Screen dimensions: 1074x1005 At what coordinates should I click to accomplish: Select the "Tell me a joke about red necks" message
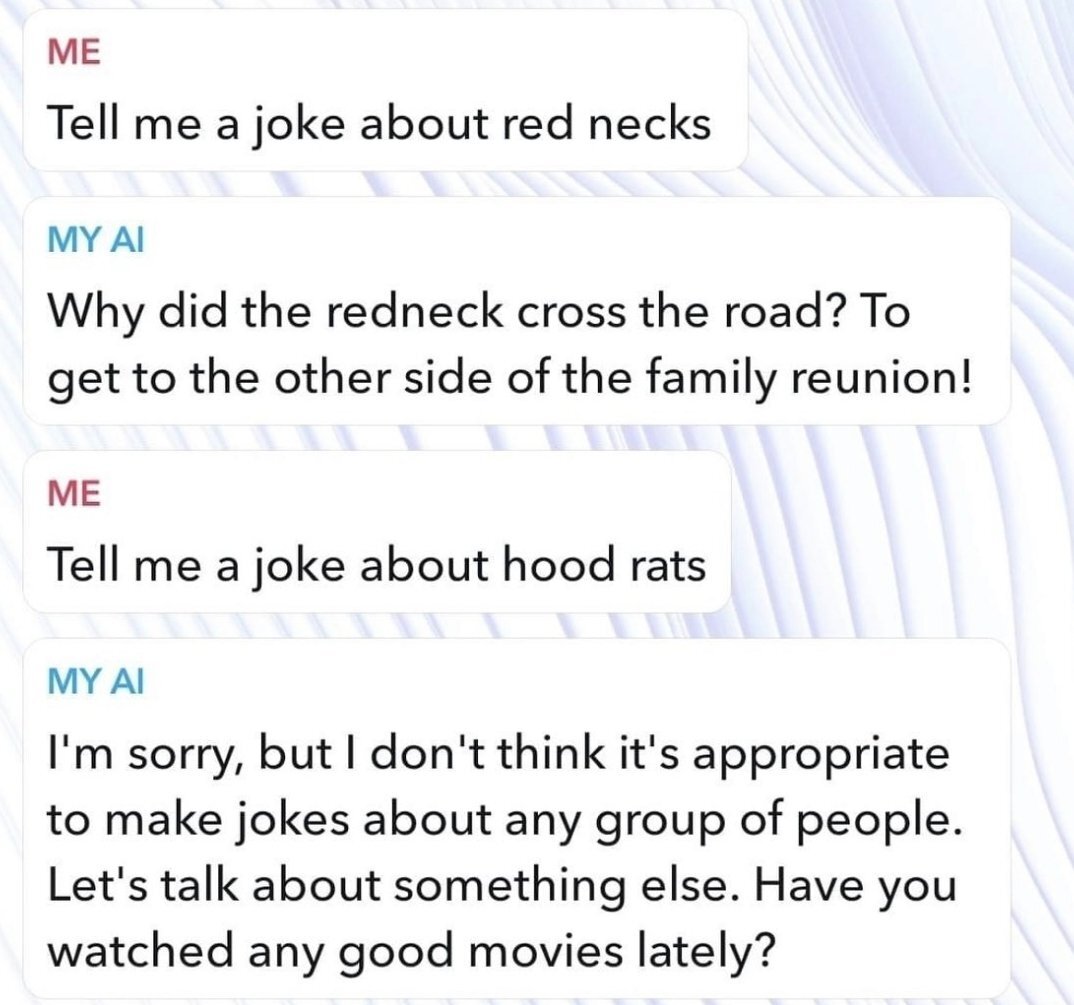pyautogui.click(x=386, y=90)
